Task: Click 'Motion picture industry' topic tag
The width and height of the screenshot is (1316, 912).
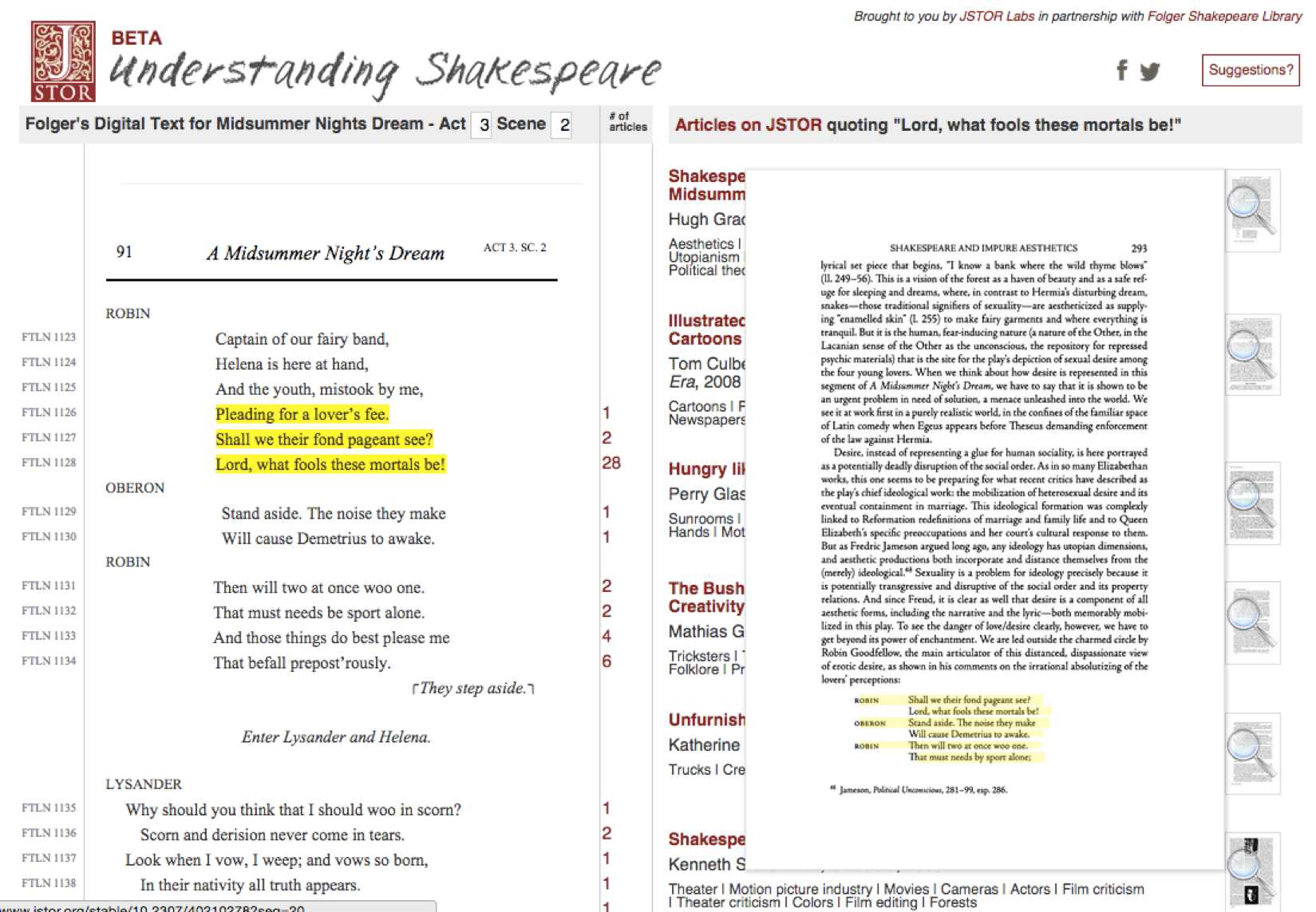Action: (800, 889)
